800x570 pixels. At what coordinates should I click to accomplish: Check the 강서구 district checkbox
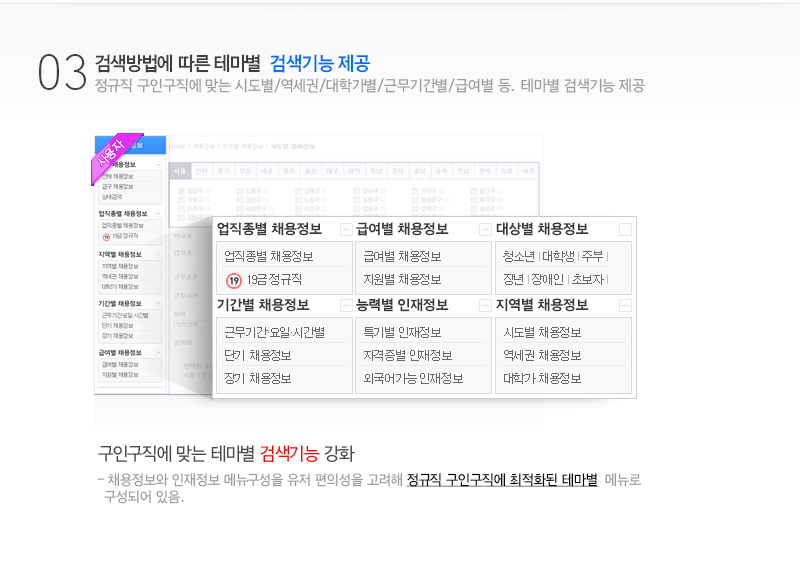pyautogui.click(x=357, y=191)
